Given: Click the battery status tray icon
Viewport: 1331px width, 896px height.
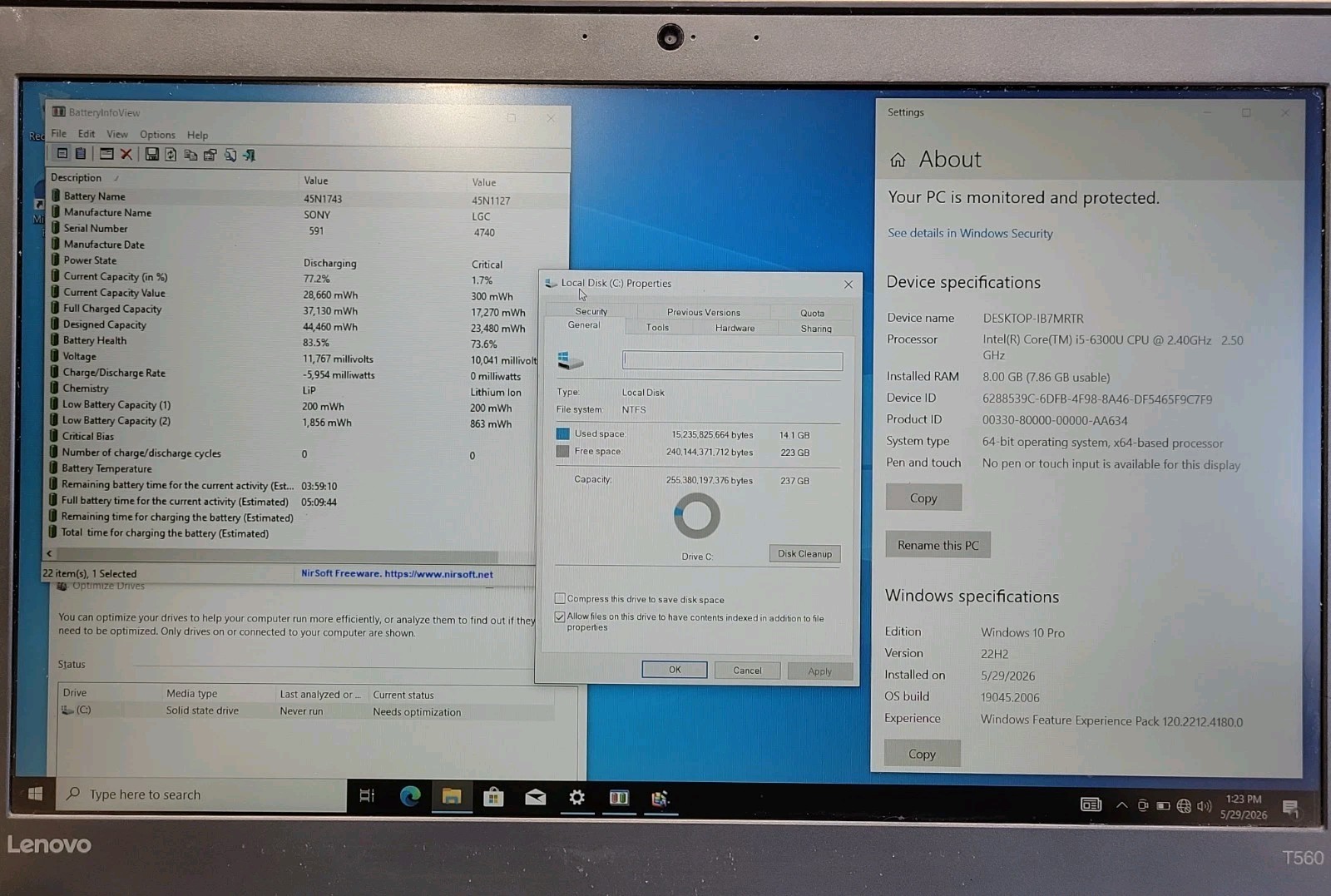Looking at the screenshot, I should click(x=1163, y=805).
